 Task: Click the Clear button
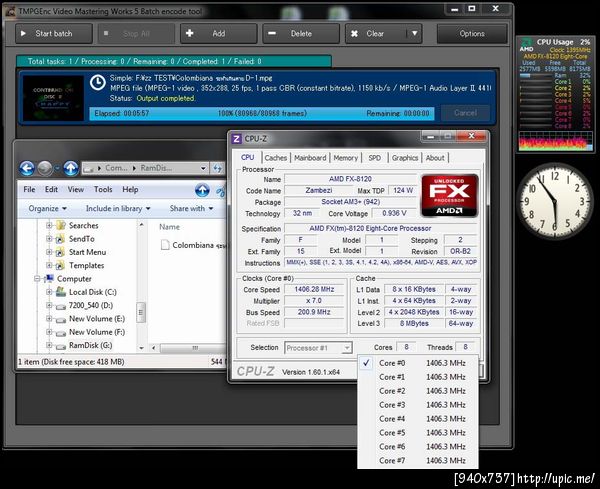pos(376,34)
